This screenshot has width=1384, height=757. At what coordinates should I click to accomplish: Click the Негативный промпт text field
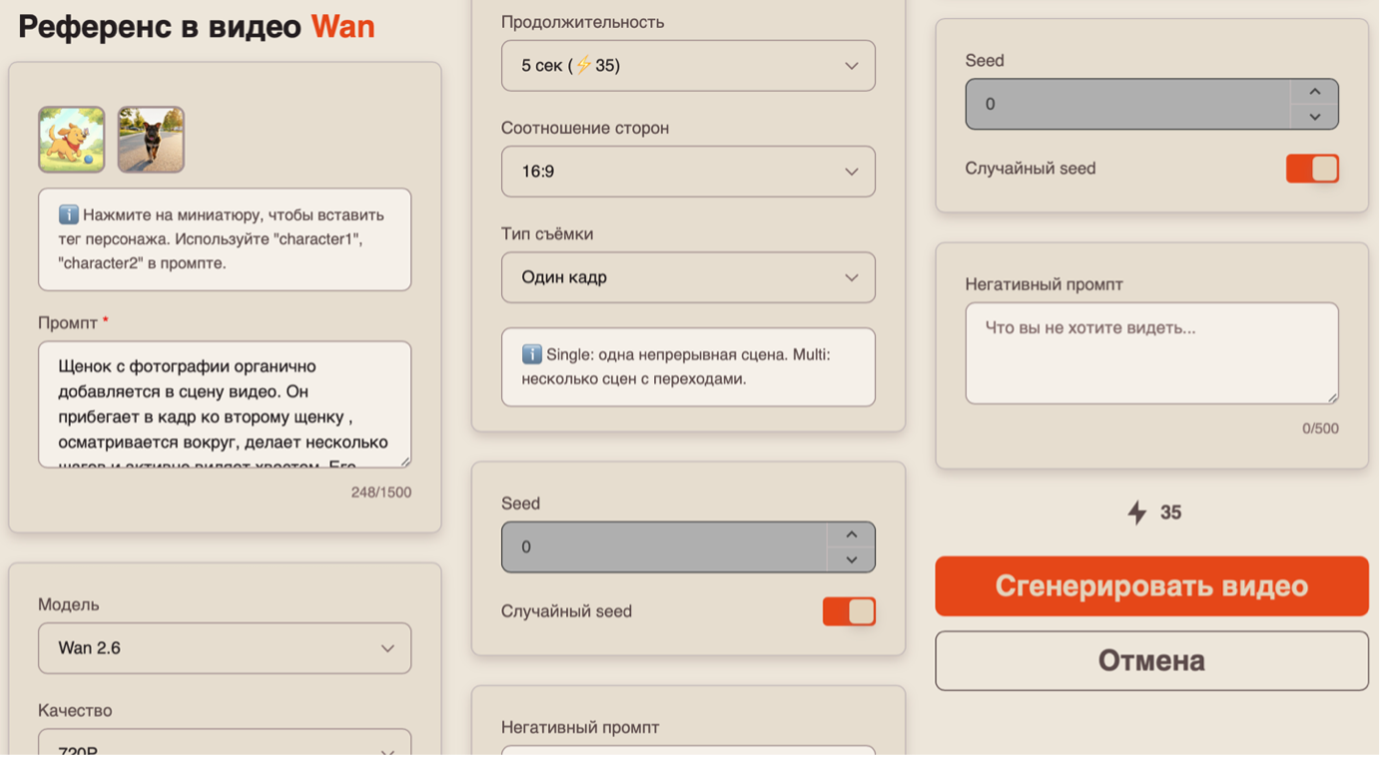pyautogui.click(x=1151, y=354)
